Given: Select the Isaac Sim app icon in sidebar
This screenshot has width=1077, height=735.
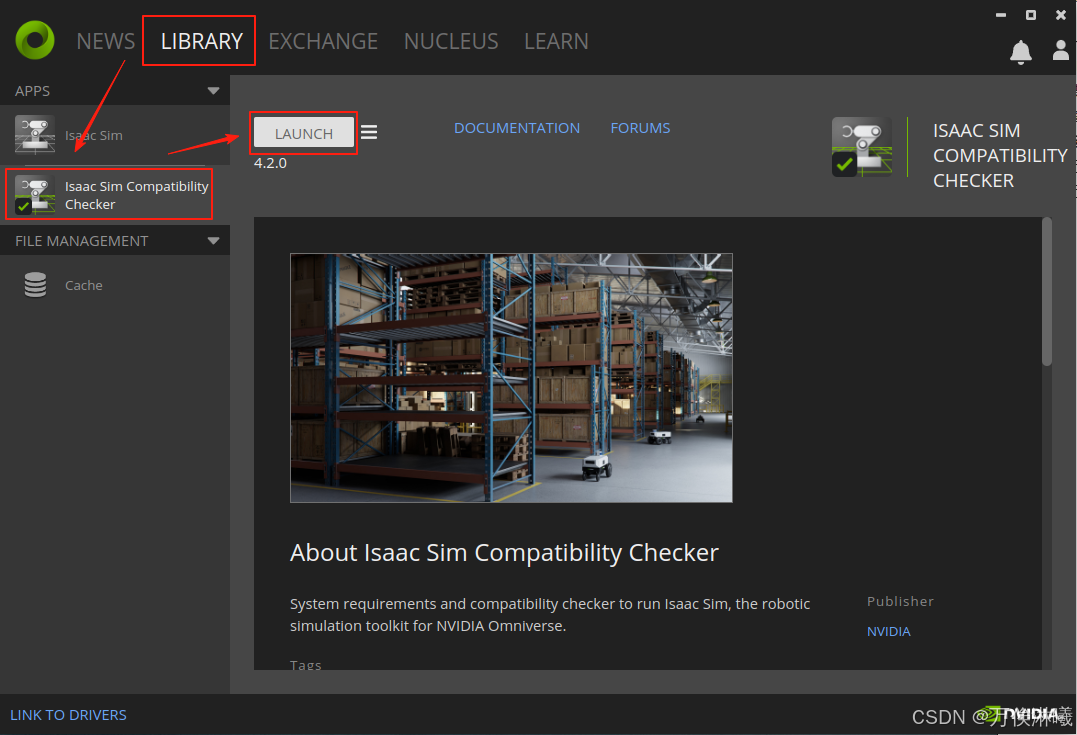Looking at the screenshot, I should 35,135.
